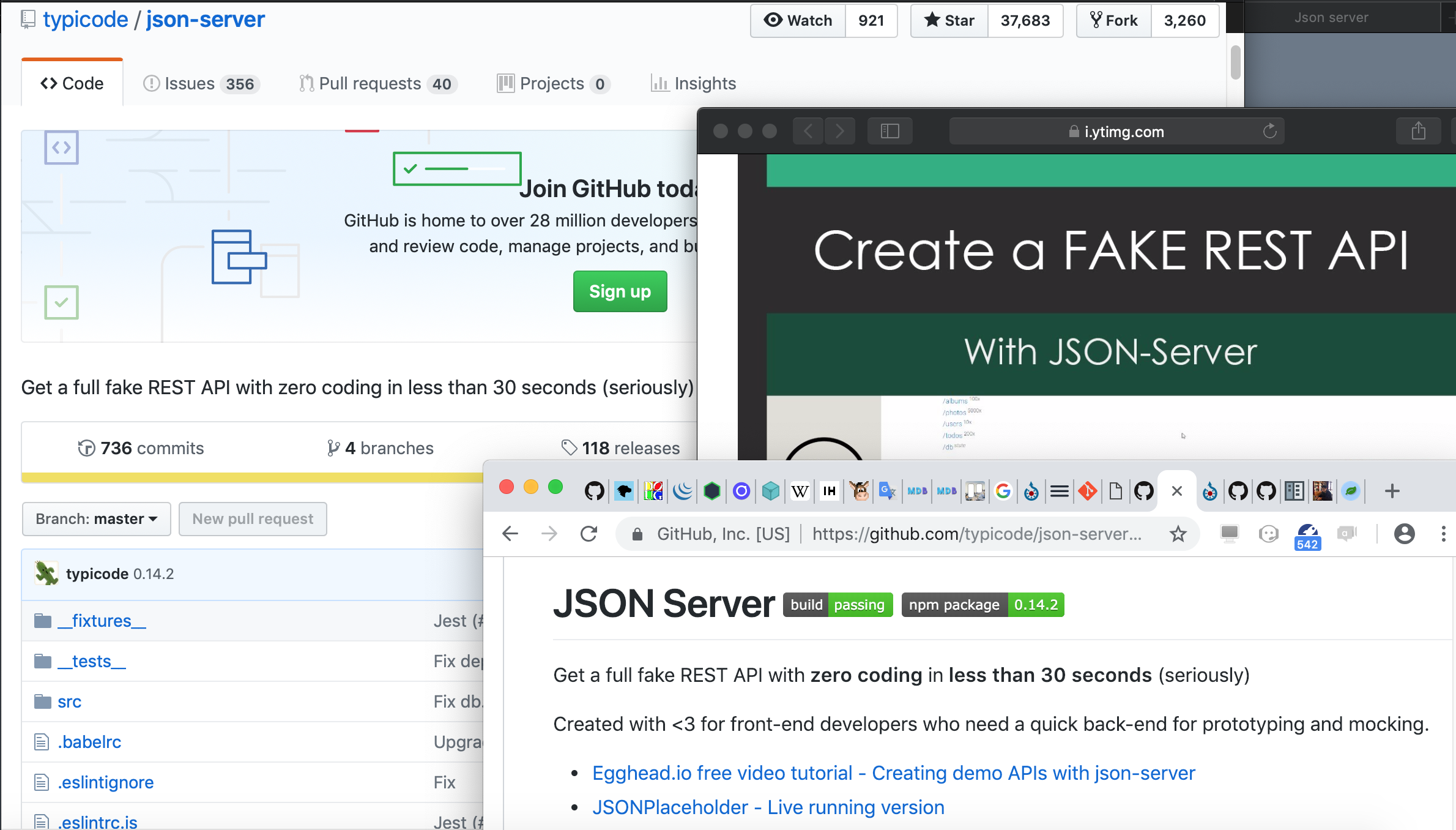Click the smiley face extension icon in Chrome
Viewport: 1456px width, 830px height.
[x=1268, y=534]
